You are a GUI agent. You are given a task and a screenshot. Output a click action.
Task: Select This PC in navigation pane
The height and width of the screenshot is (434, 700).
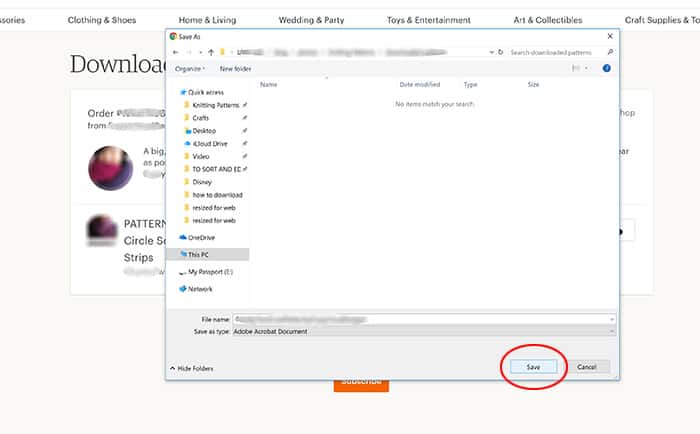pyautogui.click(x=198, y=254)
